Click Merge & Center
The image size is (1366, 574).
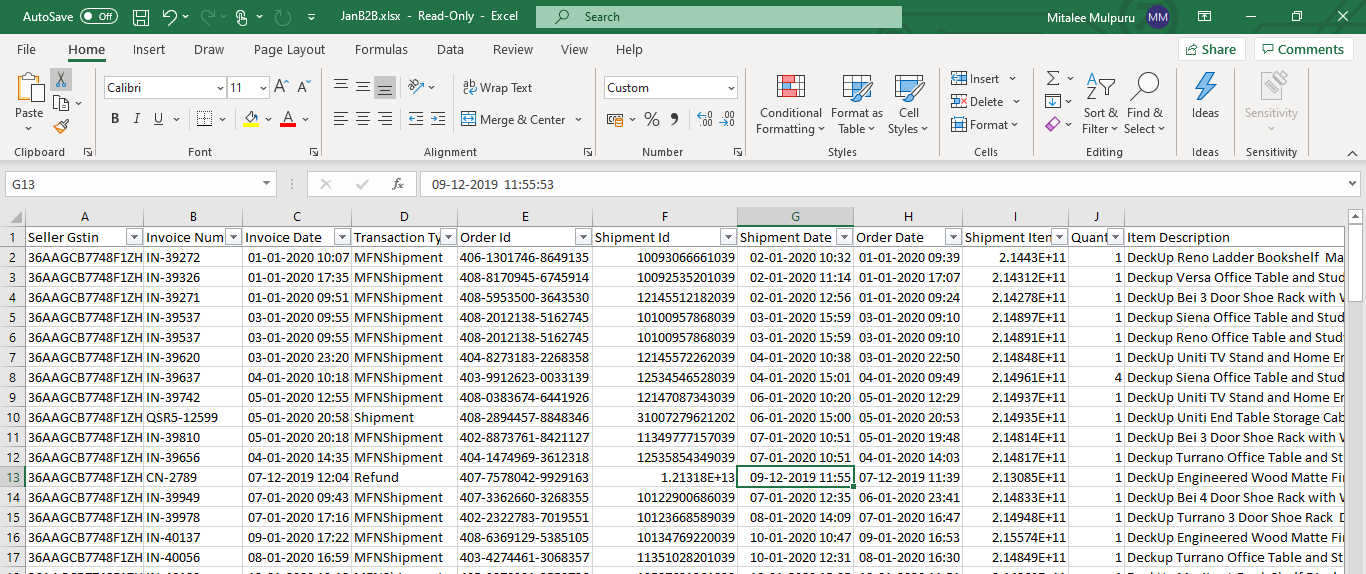(x=514, y=119)
